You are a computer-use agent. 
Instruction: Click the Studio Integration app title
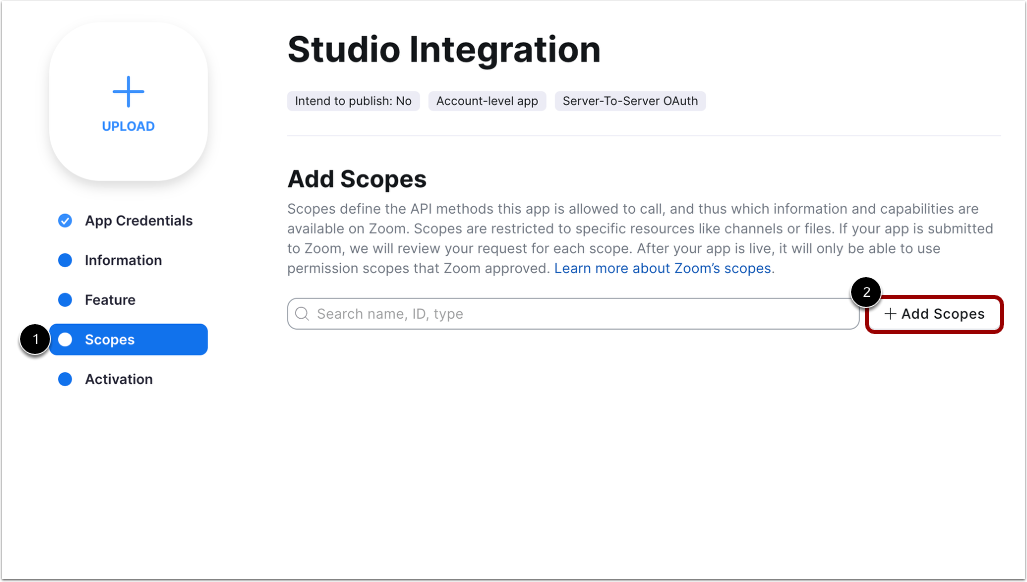pos(443,49)
